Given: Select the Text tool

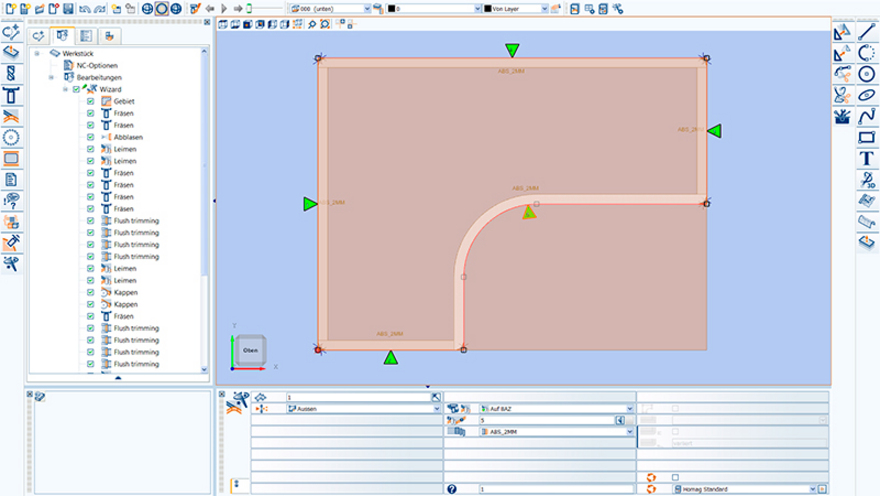Looking at the screenshot, I should coord(867,158).
